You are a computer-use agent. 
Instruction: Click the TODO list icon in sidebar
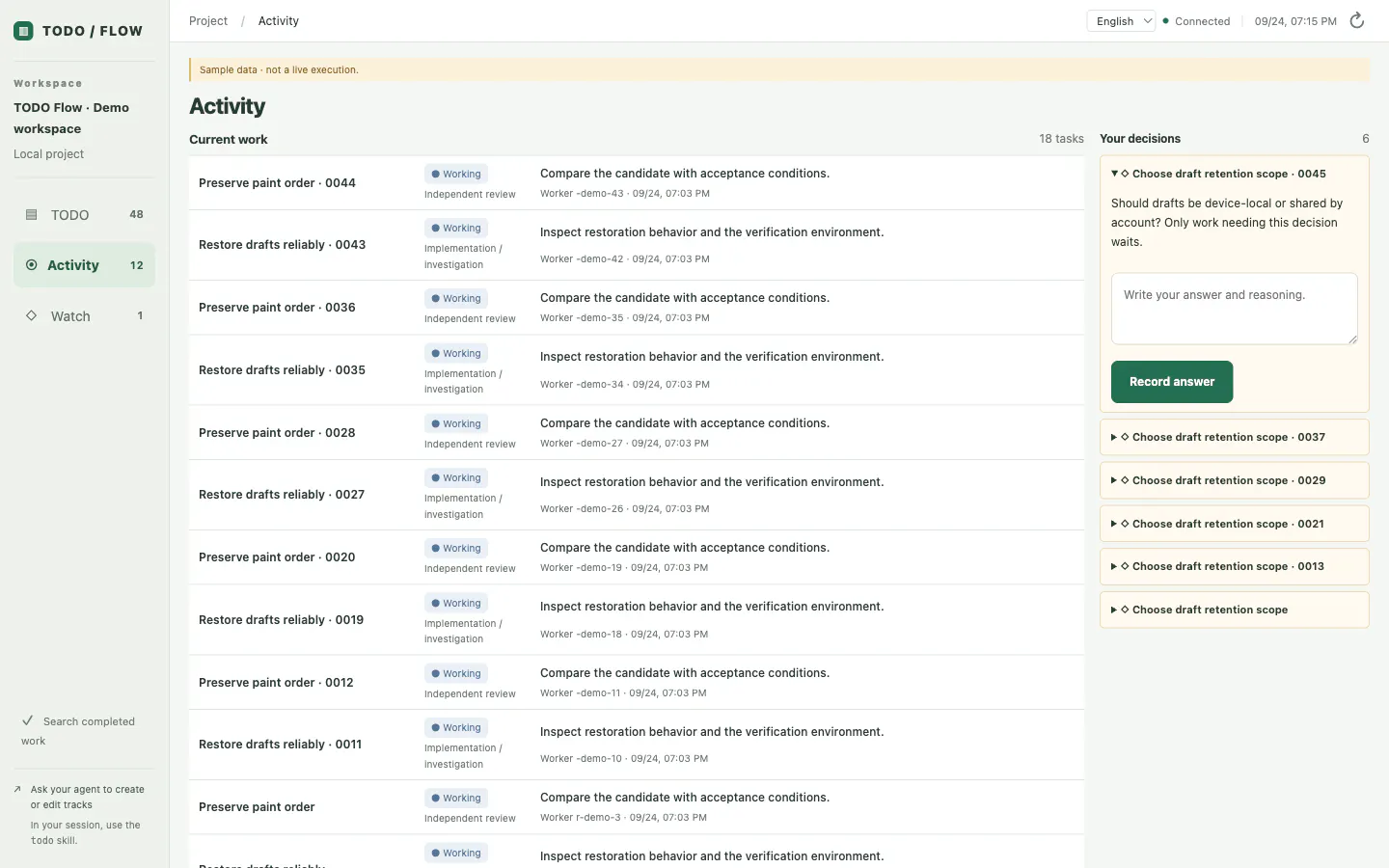coord(31,214)
